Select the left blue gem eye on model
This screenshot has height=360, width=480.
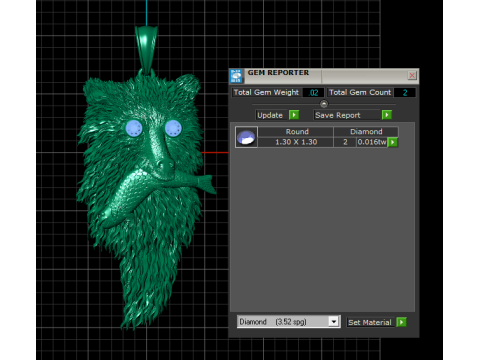coord(134,128)
